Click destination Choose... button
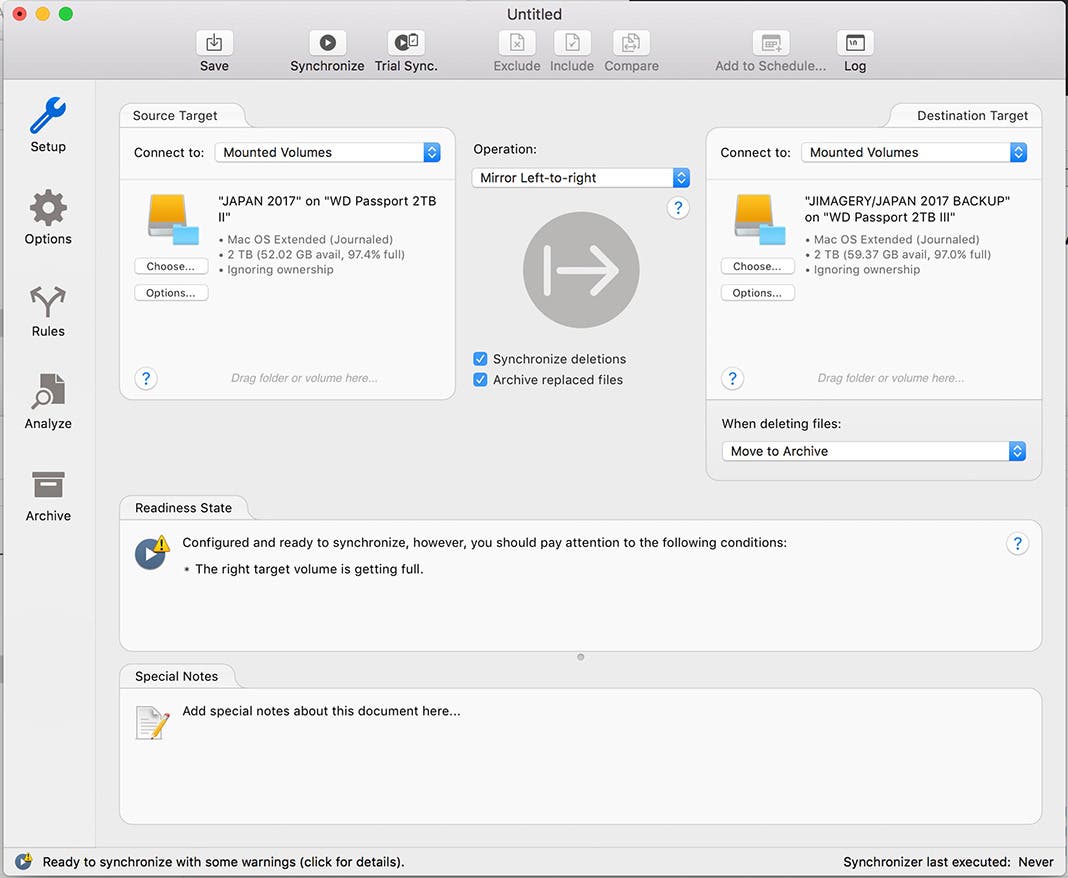Screen dimensions: 1068x878 pyautogui.click(x=757, y=266)
